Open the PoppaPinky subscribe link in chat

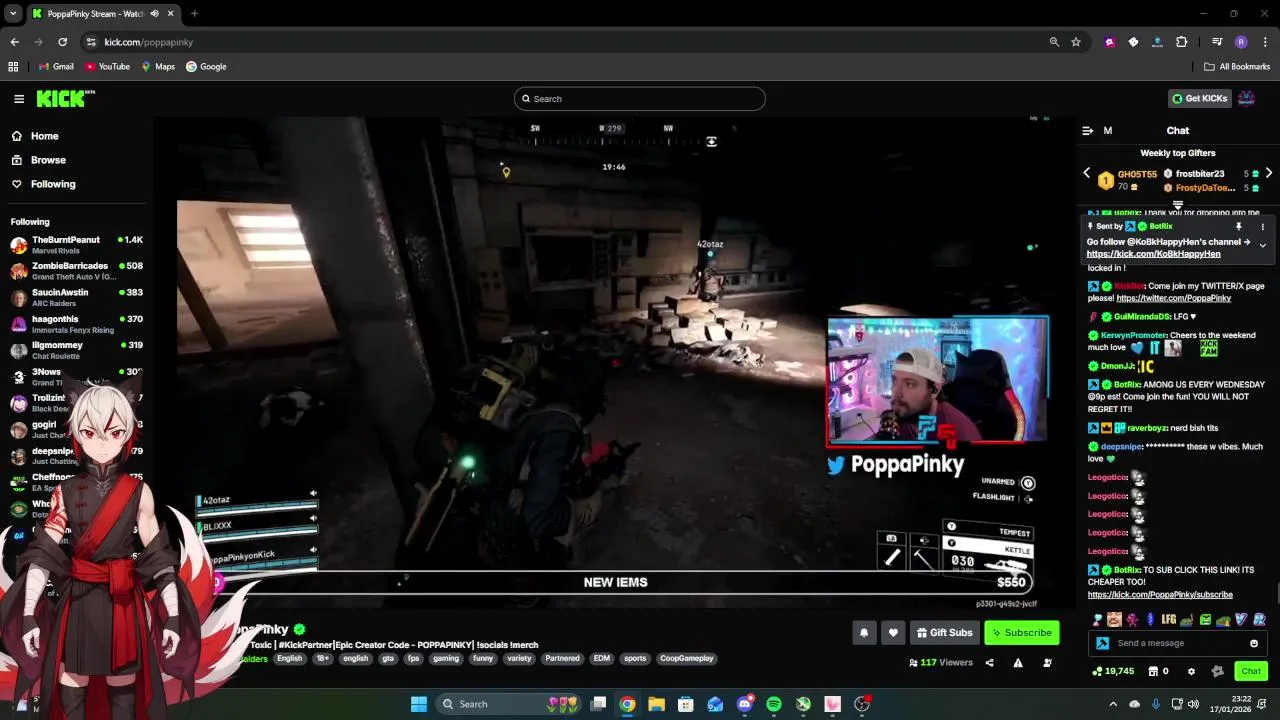pyautogui.click(x=1160, y=595)
